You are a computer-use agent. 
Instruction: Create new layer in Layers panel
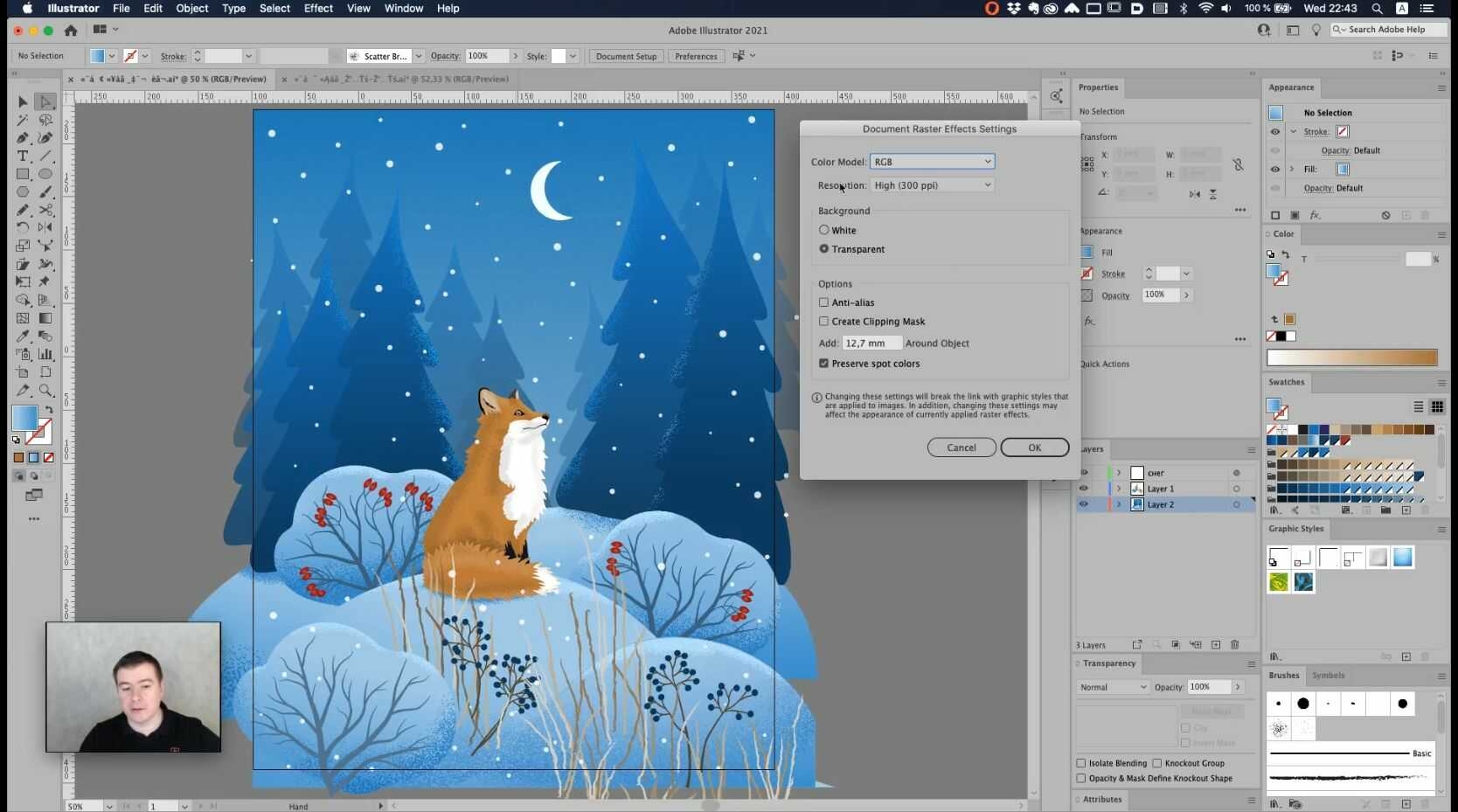(1216, 645)
